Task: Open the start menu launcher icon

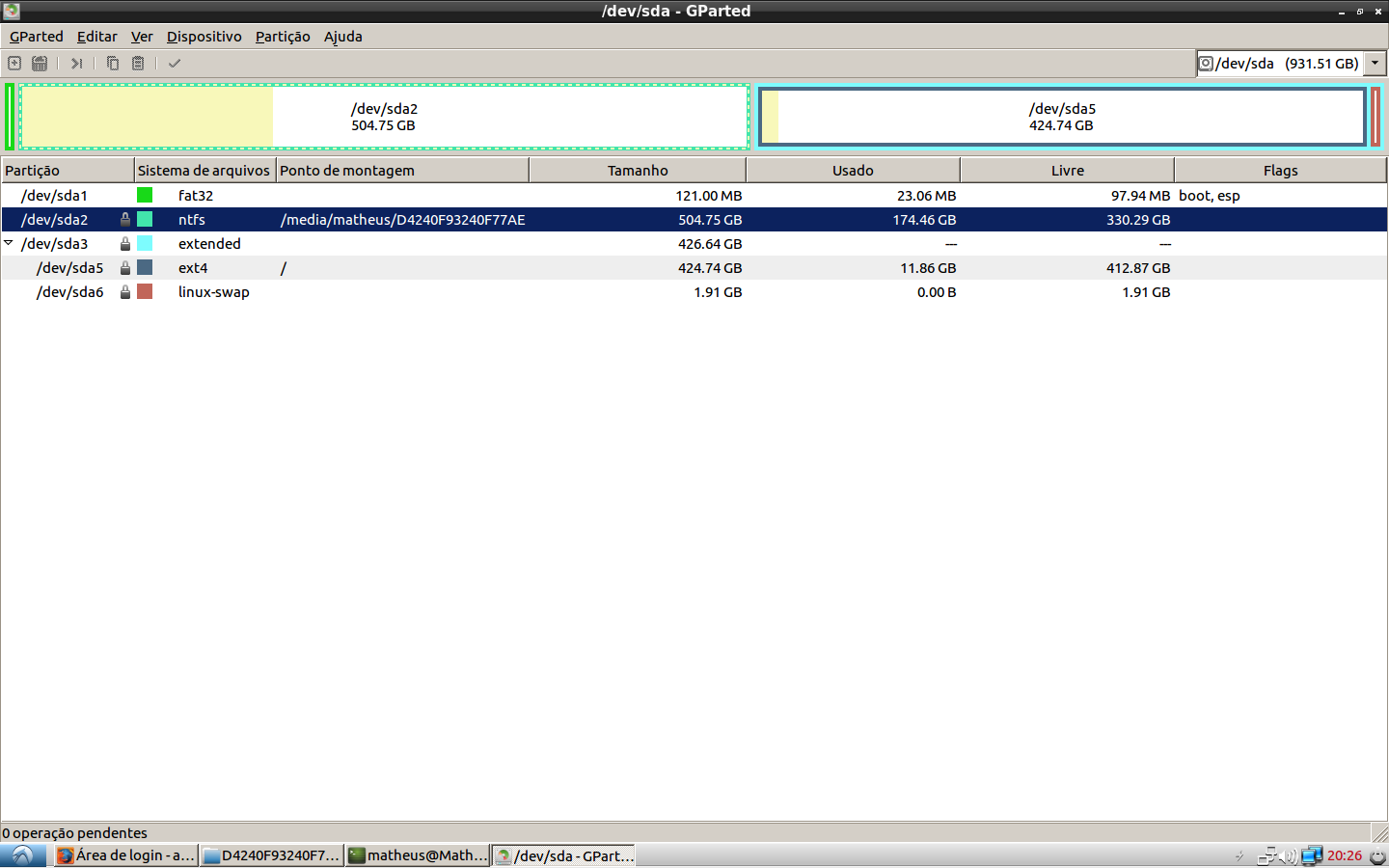Action: click(22, 855)
